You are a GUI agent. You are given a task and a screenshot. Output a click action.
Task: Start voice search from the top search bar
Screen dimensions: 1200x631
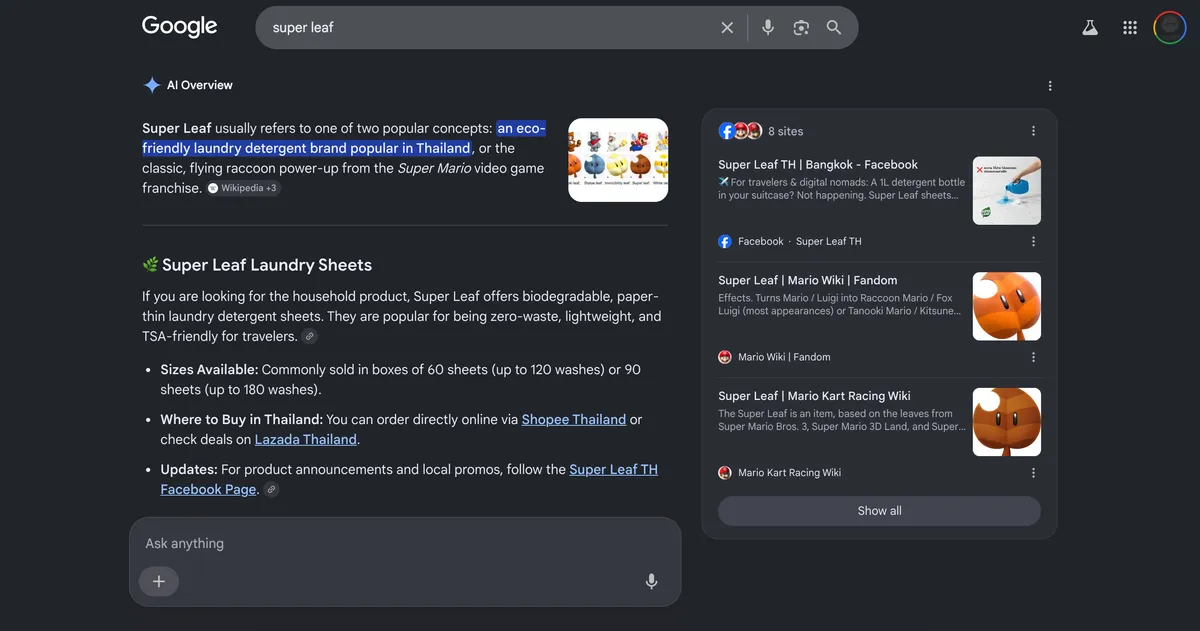click(x=768, y=28)
